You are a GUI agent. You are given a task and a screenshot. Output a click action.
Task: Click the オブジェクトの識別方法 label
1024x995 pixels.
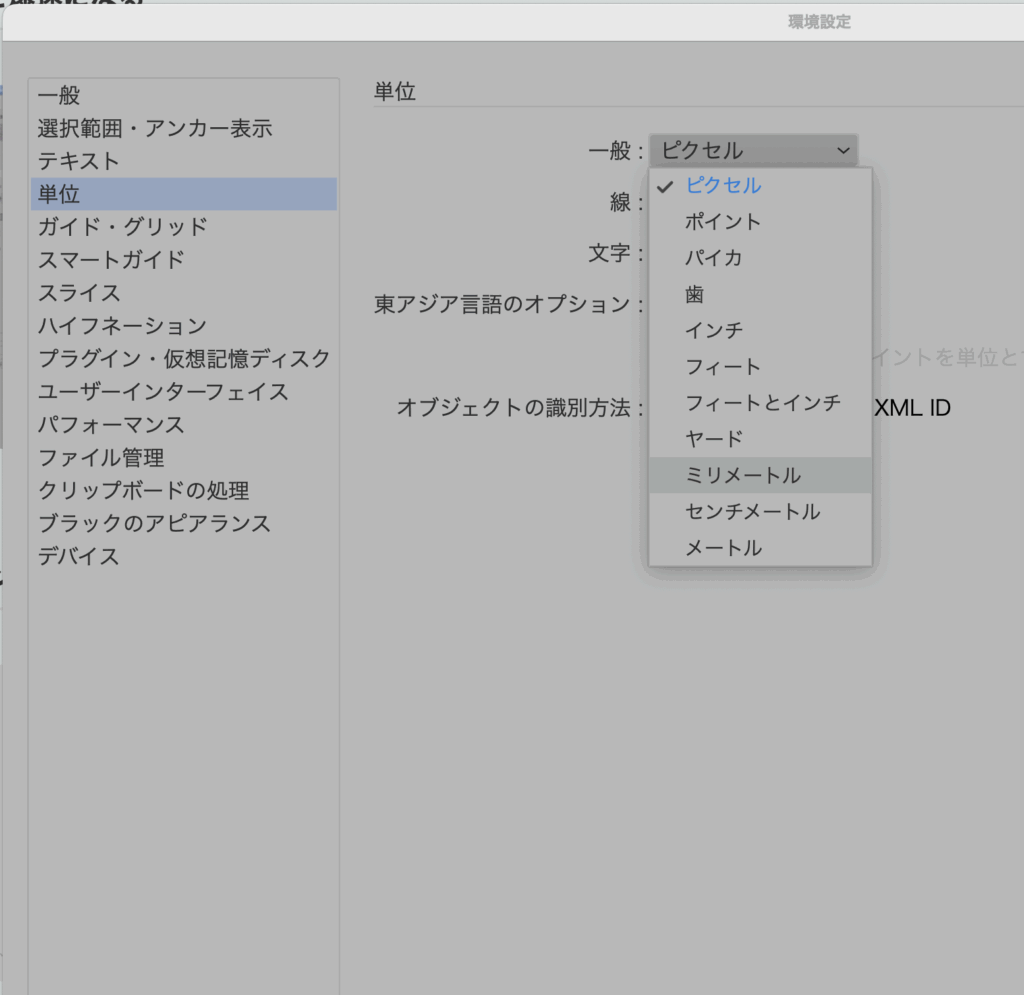pos(520,408)
